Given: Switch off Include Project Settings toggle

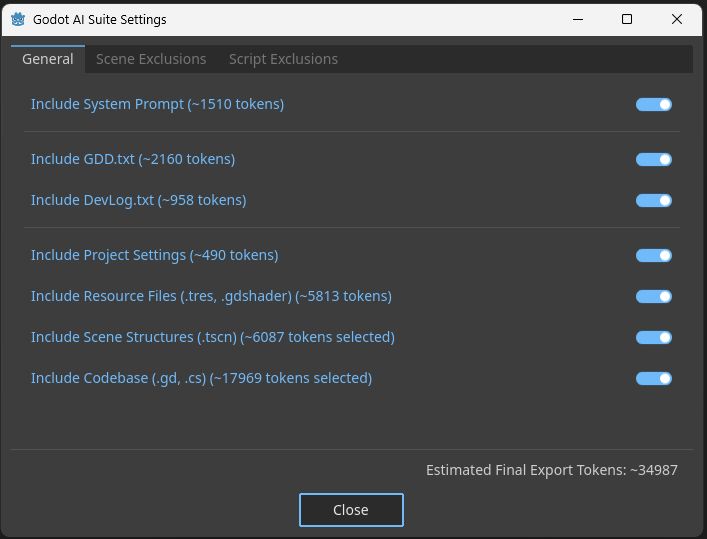Looking at the screenshot, I should point(654,256).
